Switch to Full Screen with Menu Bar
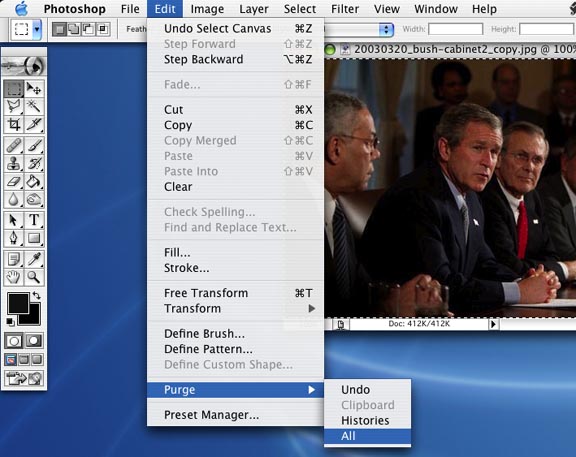 (24, 359)
